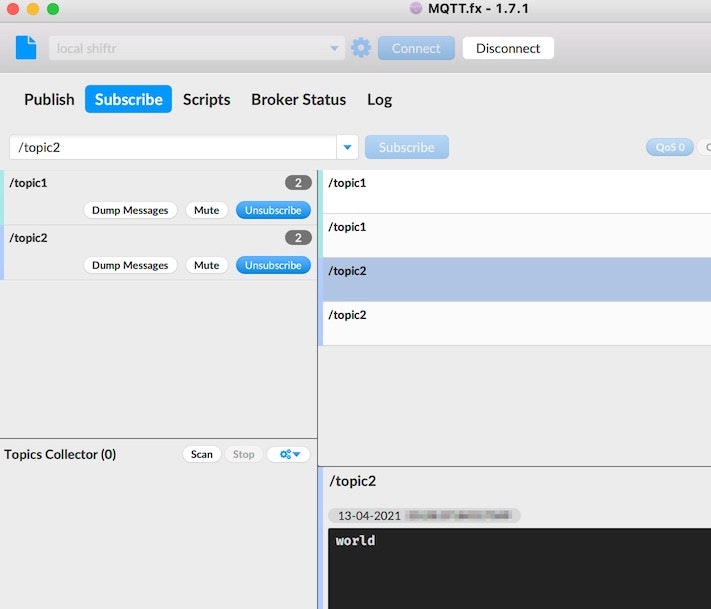The width and height of the screenshot is (711, 609).
Task: Click the Disconnect button
Action: [508, 48]
